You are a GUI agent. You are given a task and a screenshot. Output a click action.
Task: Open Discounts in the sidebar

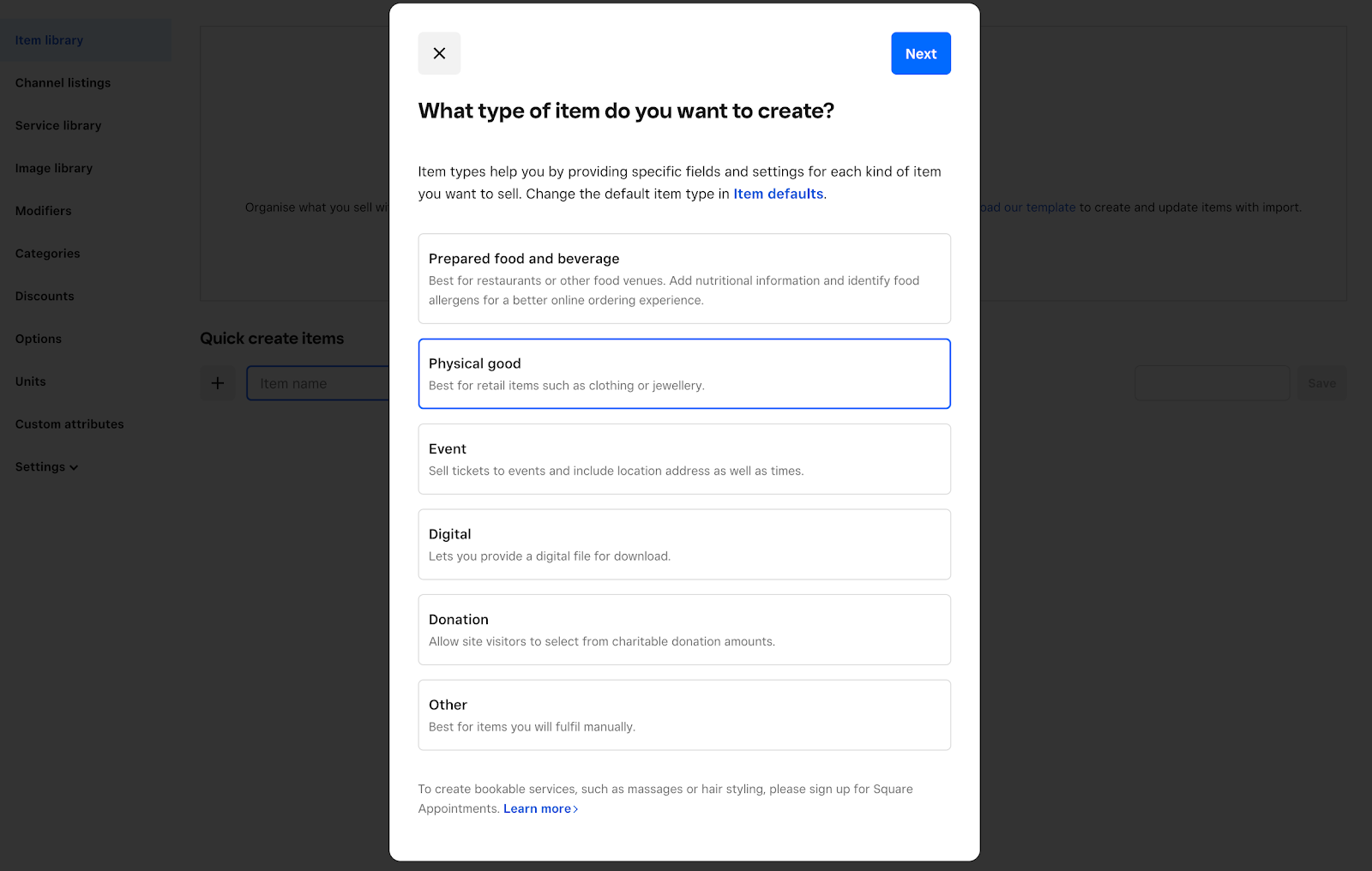pos(45,296)
